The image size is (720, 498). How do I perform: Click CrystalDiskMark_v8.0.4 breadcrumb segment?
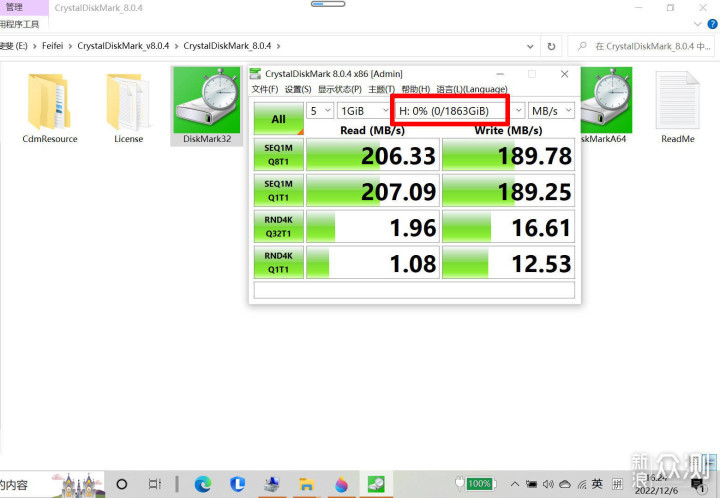(x=123, y=46)
